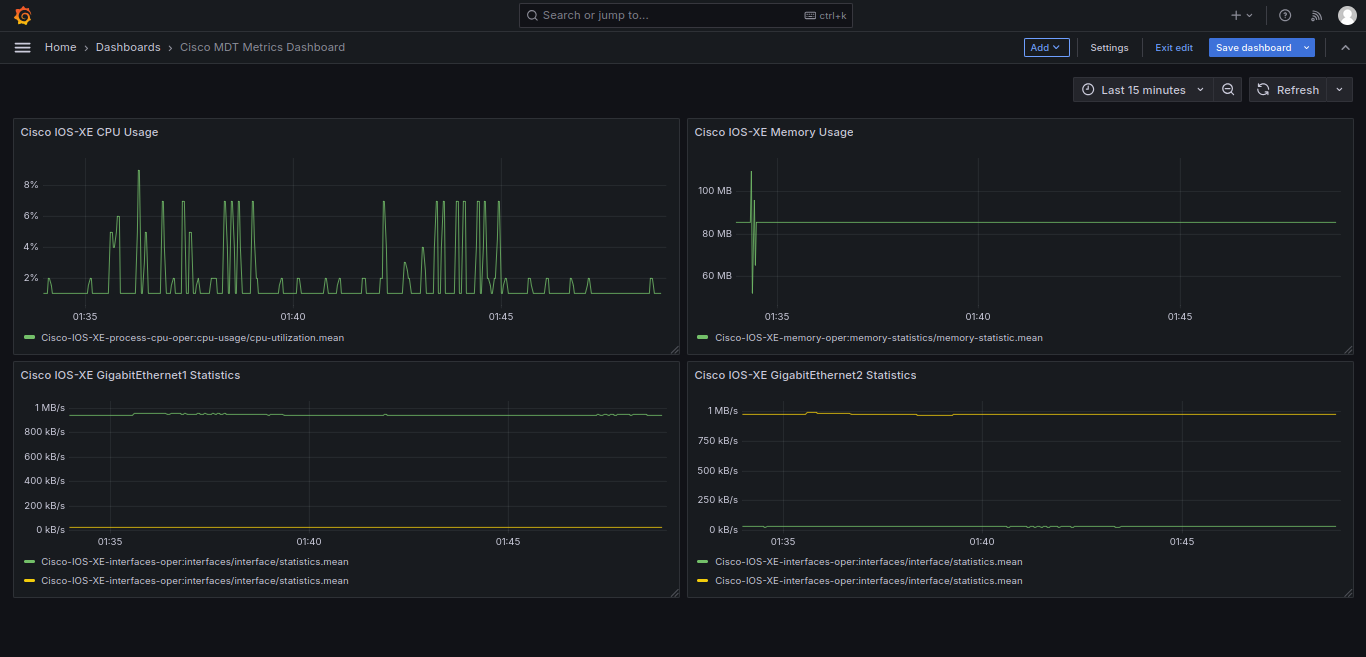Toggle GigabitEthernet2 yellow statistics.mean legend label
This screenshot has height=657, width=1366.
point(869,581)
